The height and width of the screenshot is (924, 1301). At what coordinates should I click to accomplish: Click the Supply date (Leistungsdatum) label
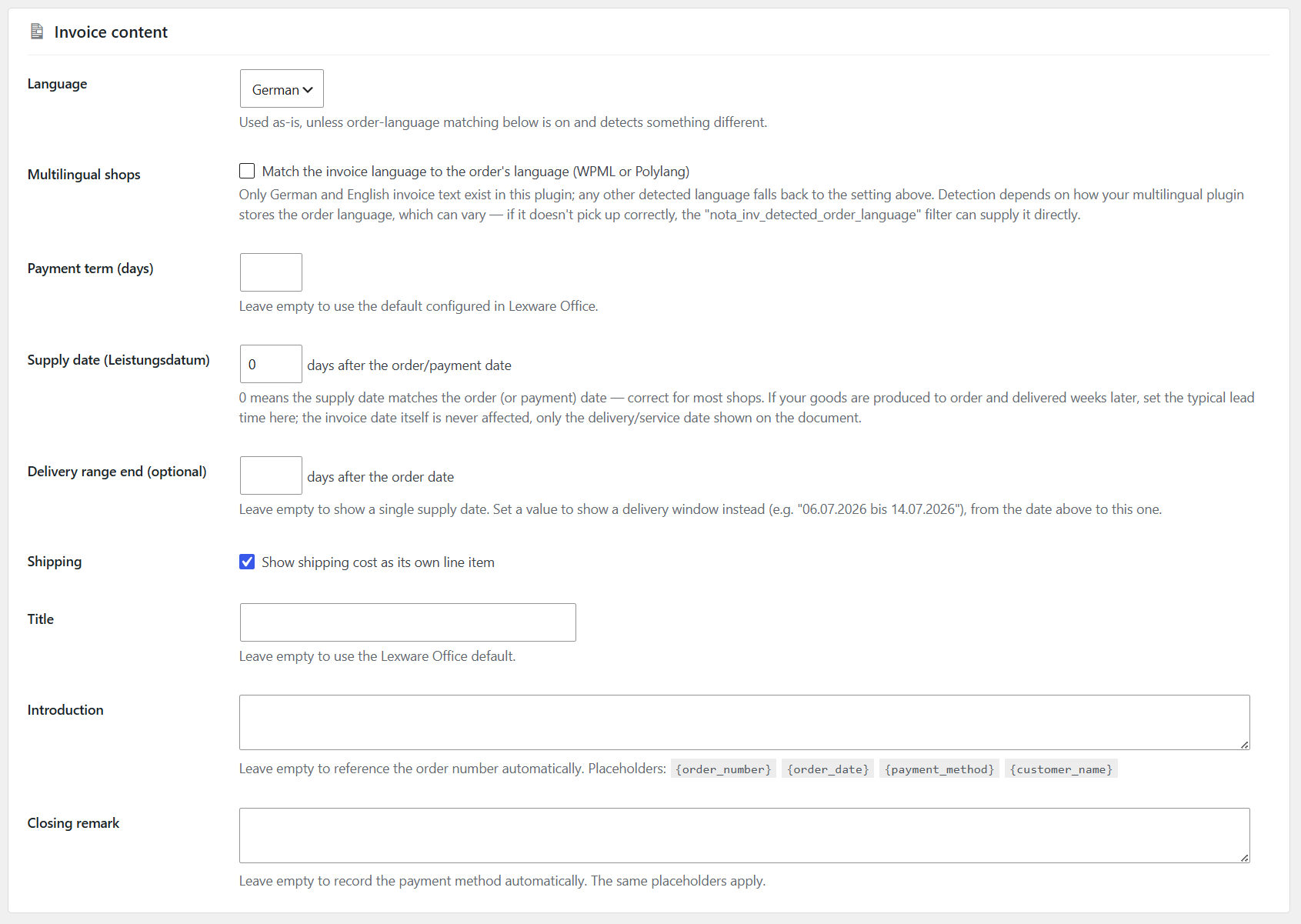coord(118,360)
